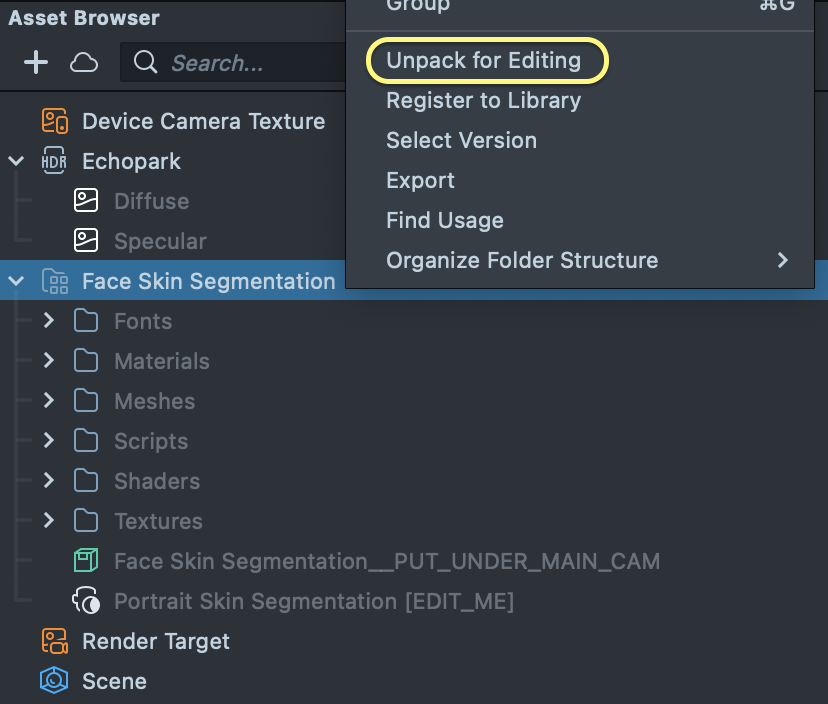
Task: Click the Specular texture icon
Action: [x=87, y=241]
